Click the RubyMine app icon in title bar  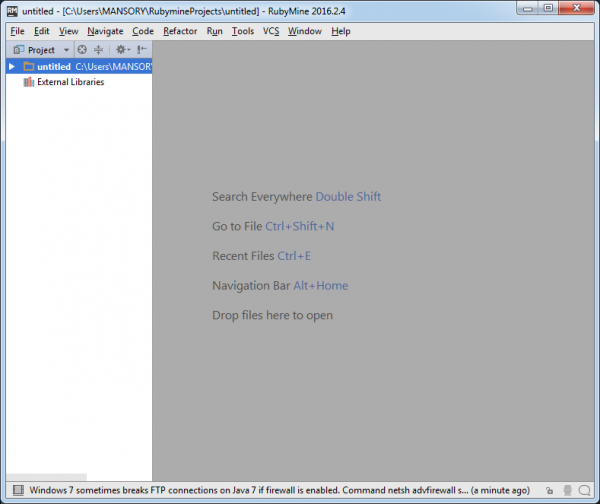12,11
